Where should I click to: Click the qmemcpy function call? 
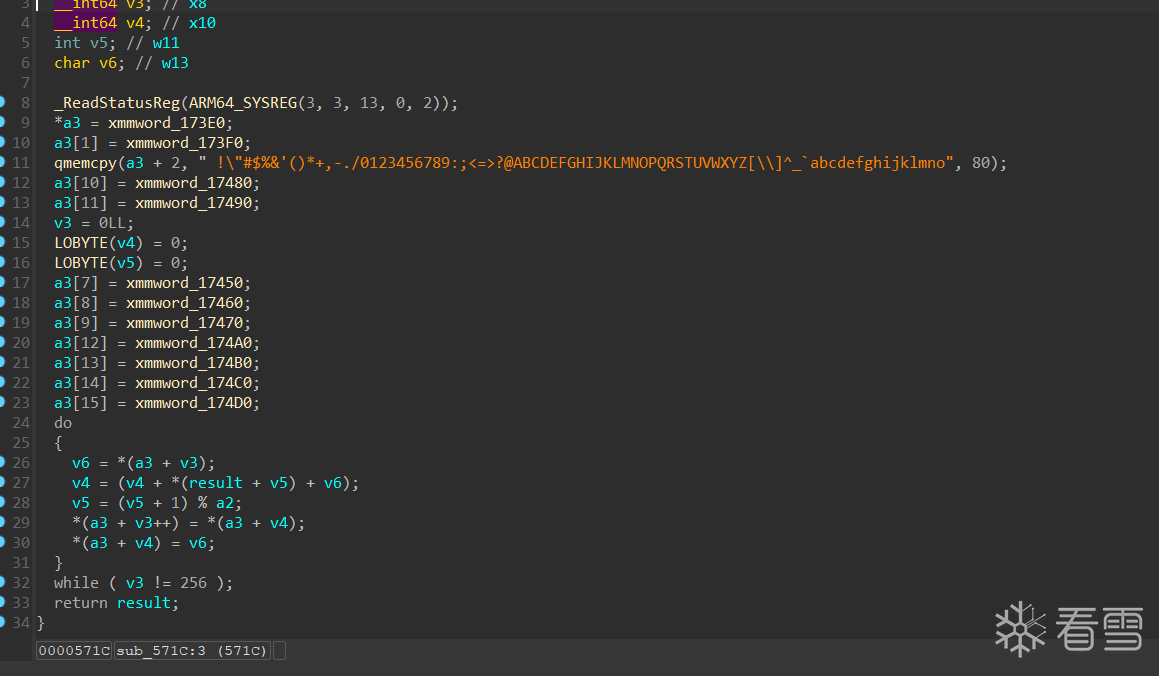[x=87, y=163]
